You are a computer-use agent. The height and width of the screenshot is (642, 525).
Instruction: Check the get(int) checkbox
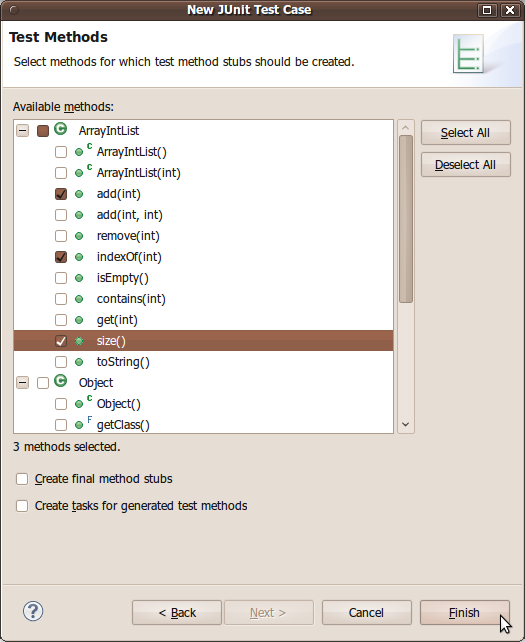pyautogui.click(x=61, y=320)
